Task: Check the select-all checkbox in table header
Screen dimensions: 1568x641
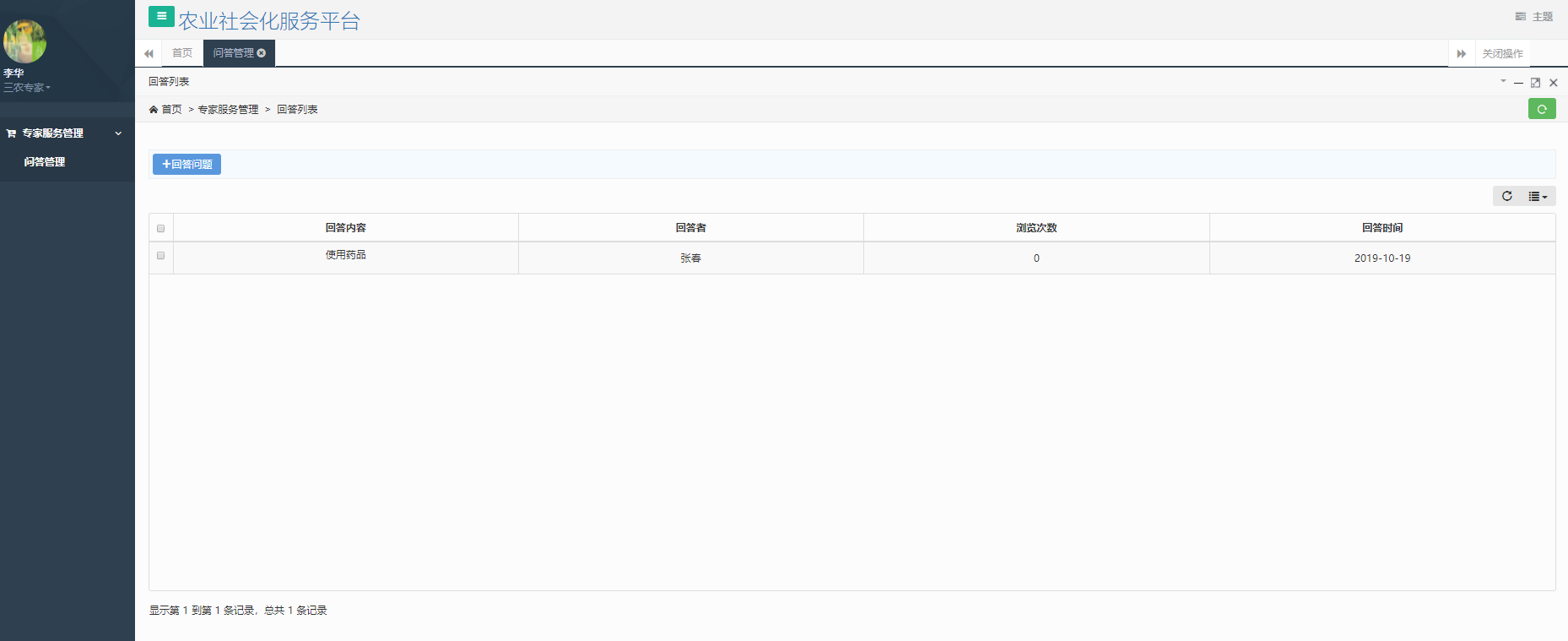Action: coord(160,228)
